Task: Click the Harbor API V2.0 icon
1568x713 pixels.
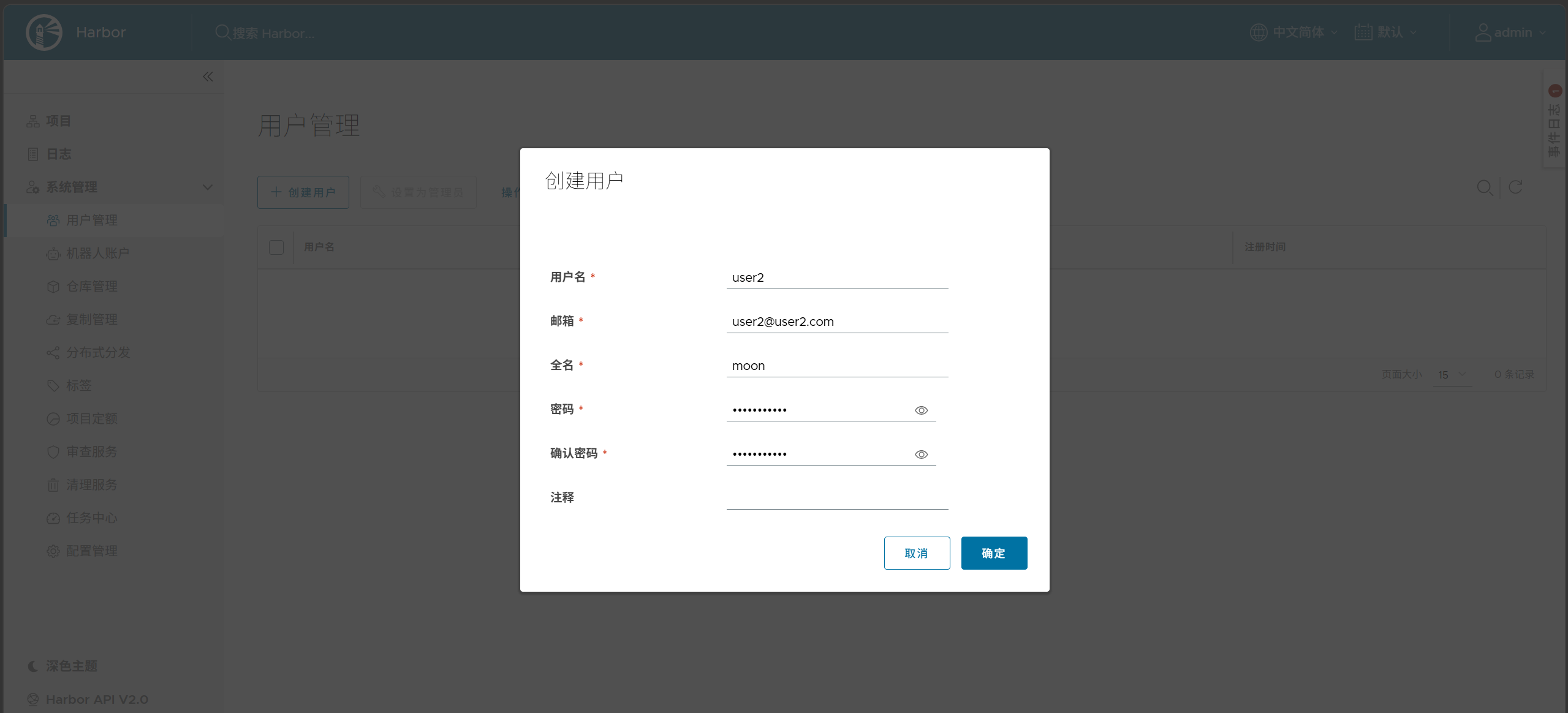Action: 33,699
